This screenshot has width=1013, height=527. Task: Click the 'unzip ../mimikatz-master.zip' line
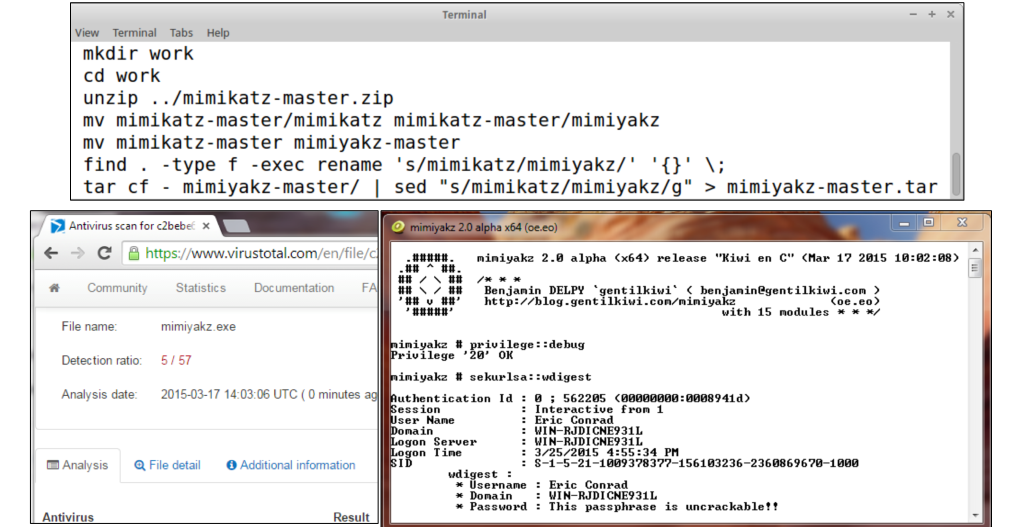(x=238, y=98)
